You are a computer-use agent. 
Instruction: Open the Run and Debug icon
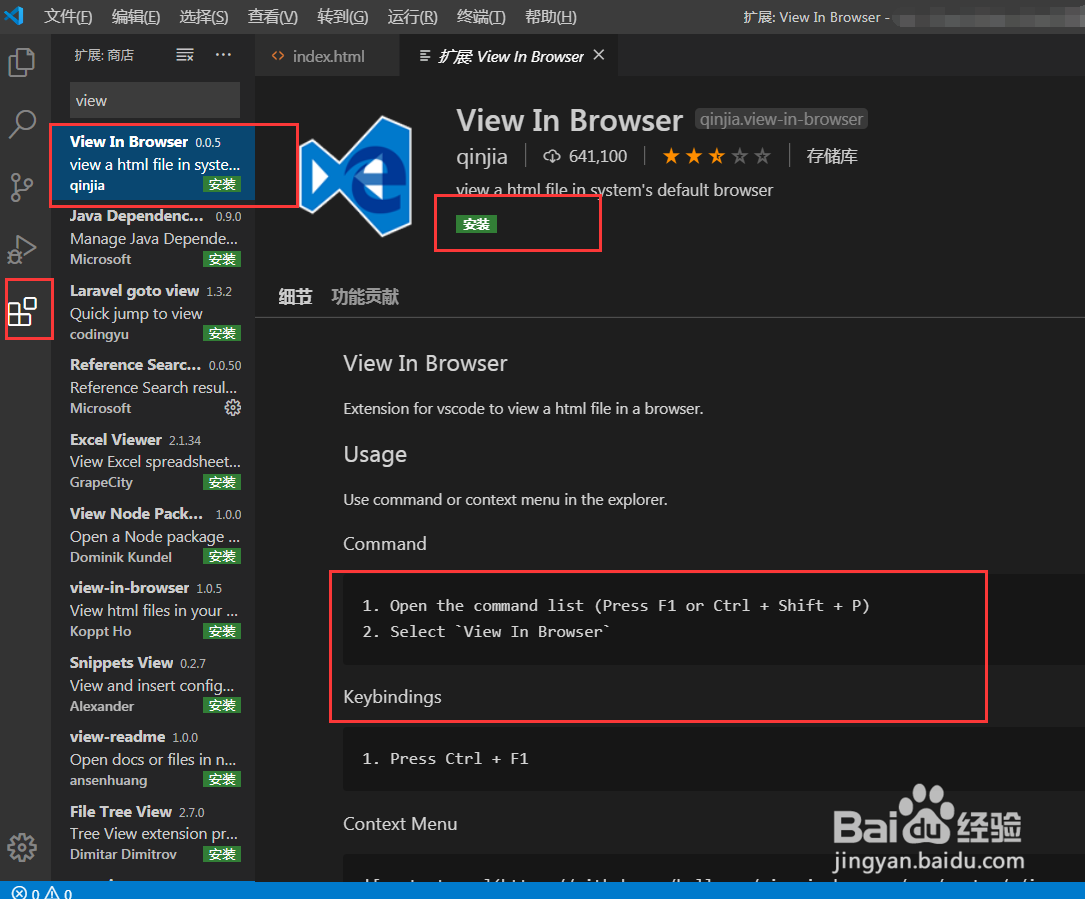click(x=21, y=249)
